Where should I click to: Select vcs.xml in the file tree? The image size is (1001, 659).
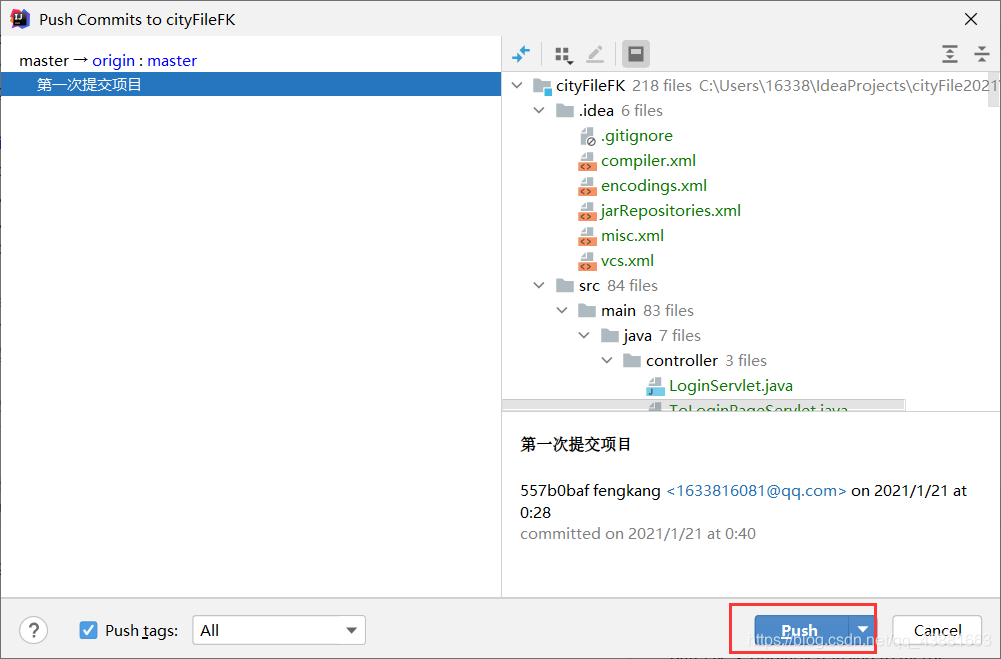coord(628,261)
